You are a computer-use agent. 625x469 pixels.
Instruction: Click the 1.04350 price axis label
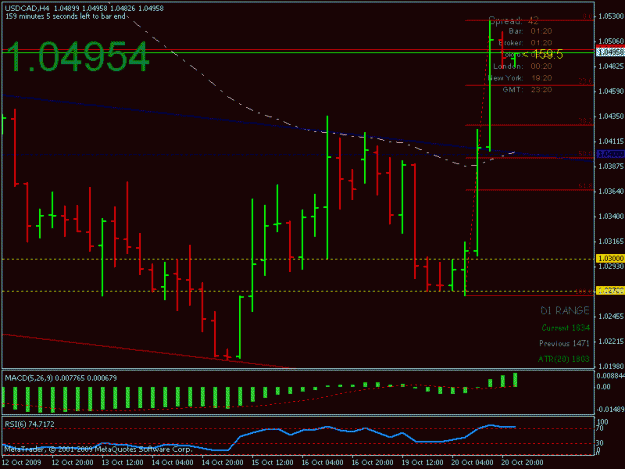[x=611, y=116]
